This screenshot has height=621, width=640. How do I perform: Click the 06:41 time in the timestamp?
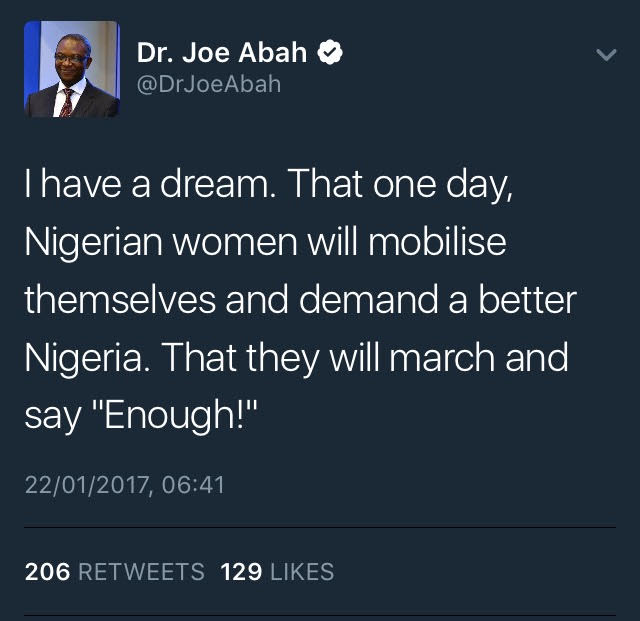point(193,485)
